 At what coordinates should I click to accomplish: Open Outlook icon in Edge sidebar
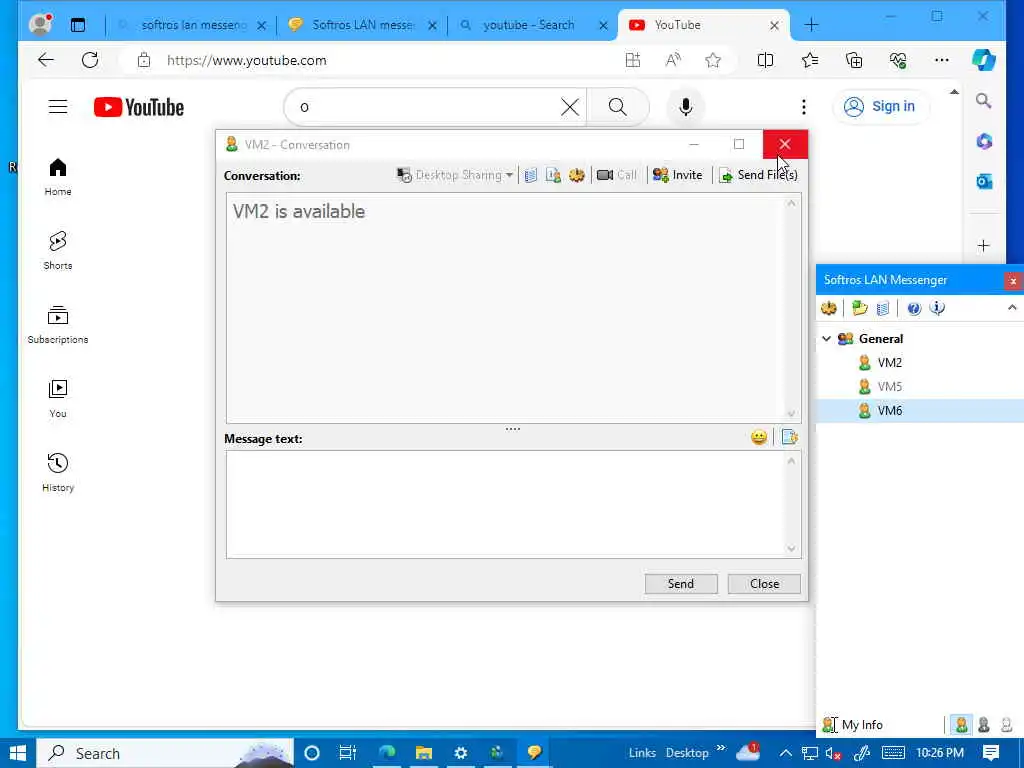coord(984,182)
